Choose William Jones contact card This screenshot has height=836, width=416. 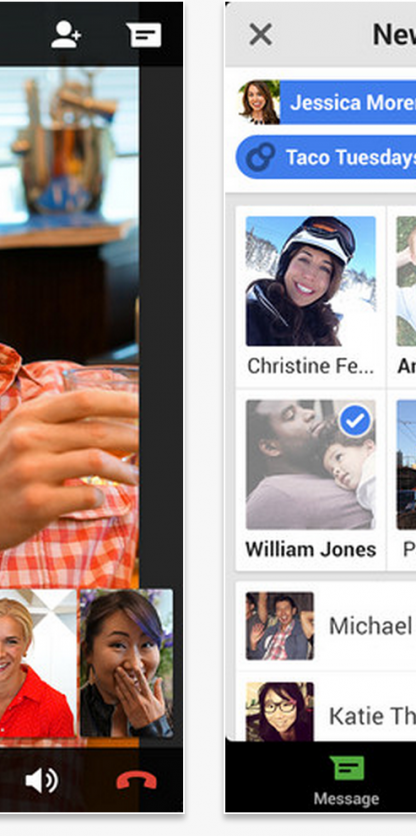(310, 480)
